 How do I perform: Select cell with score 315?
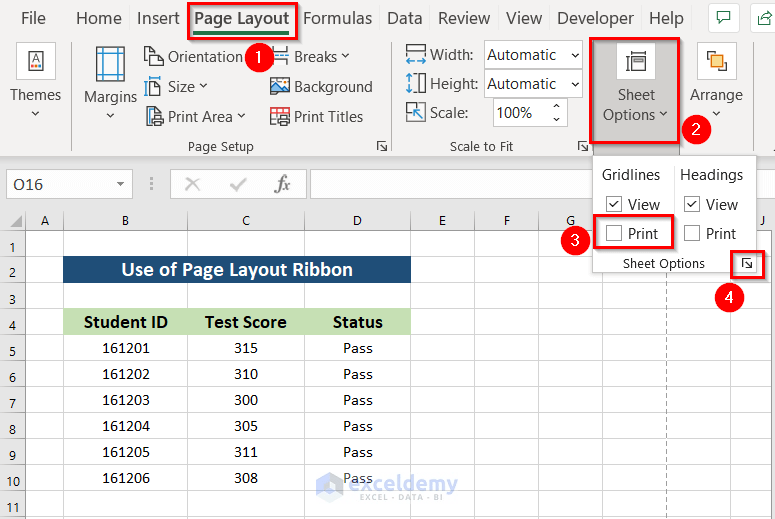click(x=246, y=348)
